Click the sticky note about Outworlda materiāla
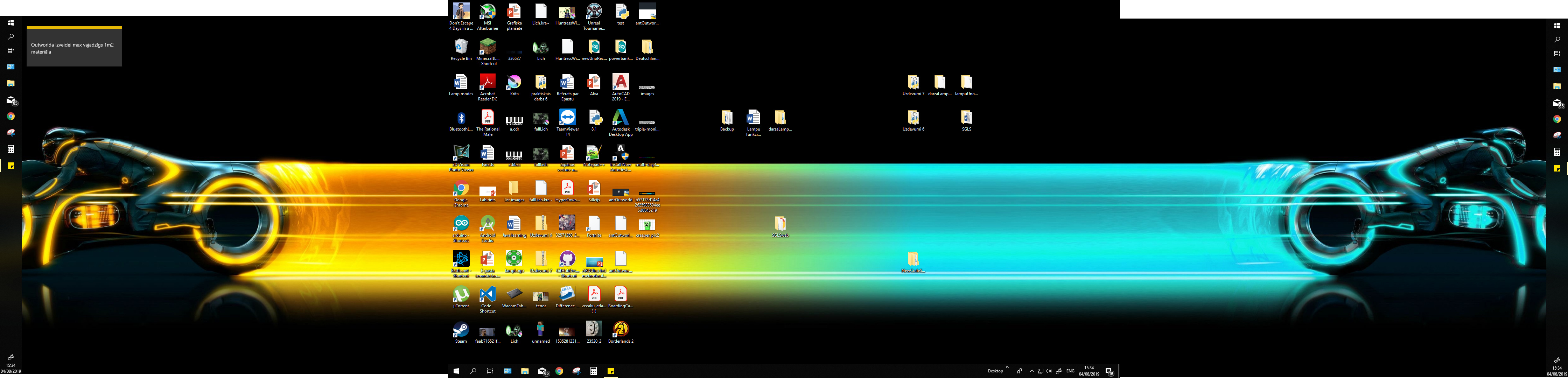 [x=74, y=46]
